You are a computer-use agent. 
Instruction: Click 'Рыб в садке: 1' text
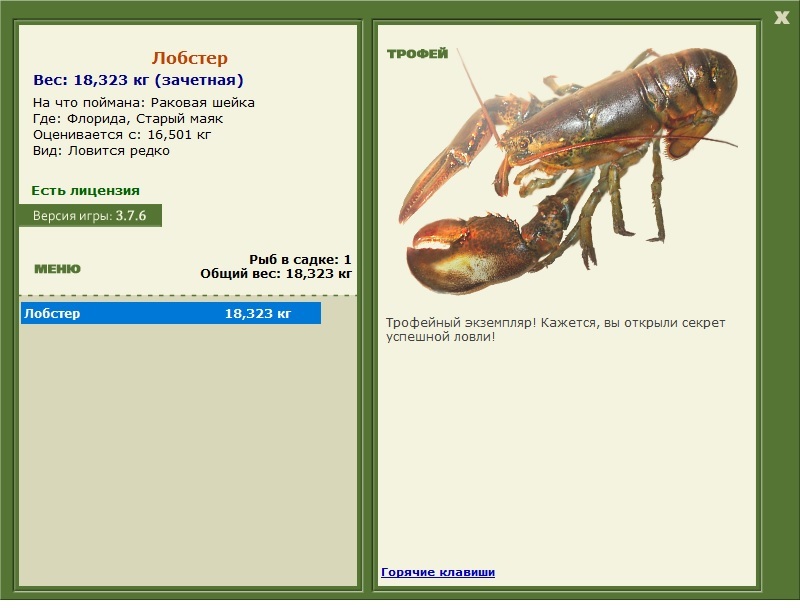(x=300, y=259)
